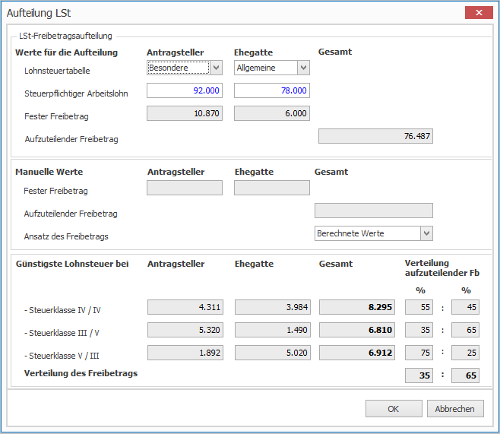Select Steuerklasse IV/IV Antragsteller value 4.311

185,307
